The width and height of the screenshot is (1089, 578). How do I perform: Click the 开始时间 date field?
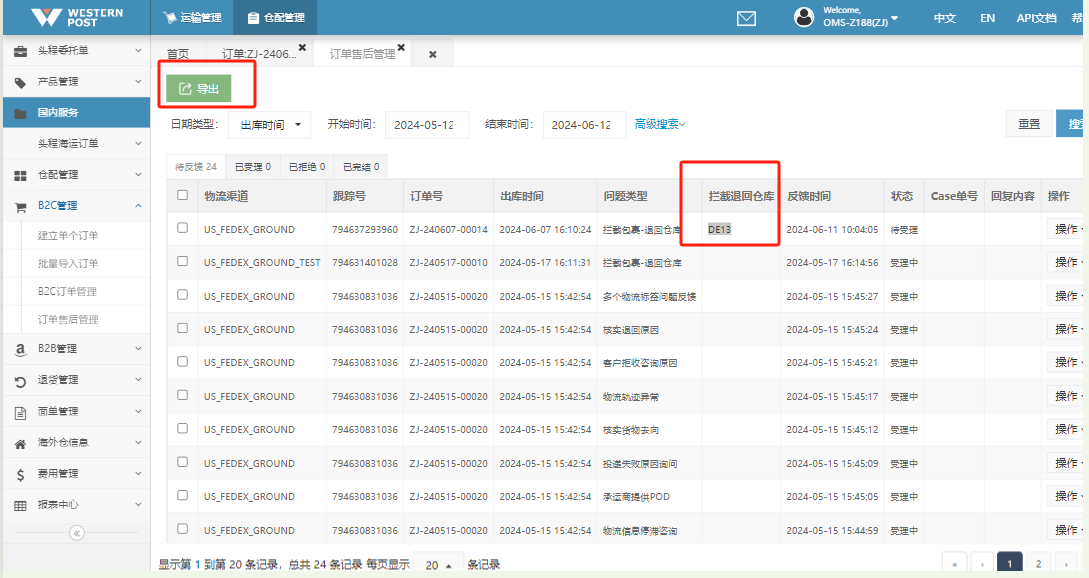point(426,125)
